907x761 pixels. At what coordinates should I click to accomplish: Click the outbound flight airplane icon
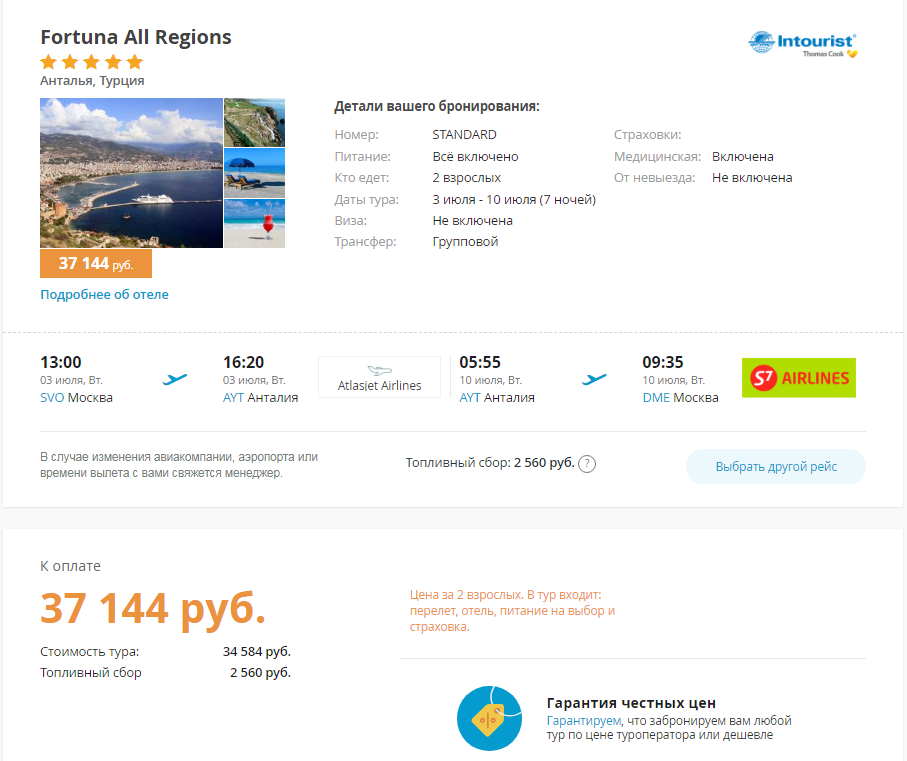(x=175, y=379)
